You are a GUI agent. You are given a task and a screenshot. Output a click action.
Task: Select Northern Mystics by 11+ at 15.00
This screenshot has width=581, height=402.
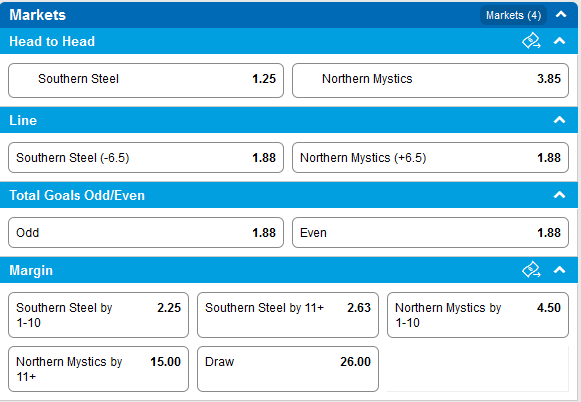[x=98, y=369]
